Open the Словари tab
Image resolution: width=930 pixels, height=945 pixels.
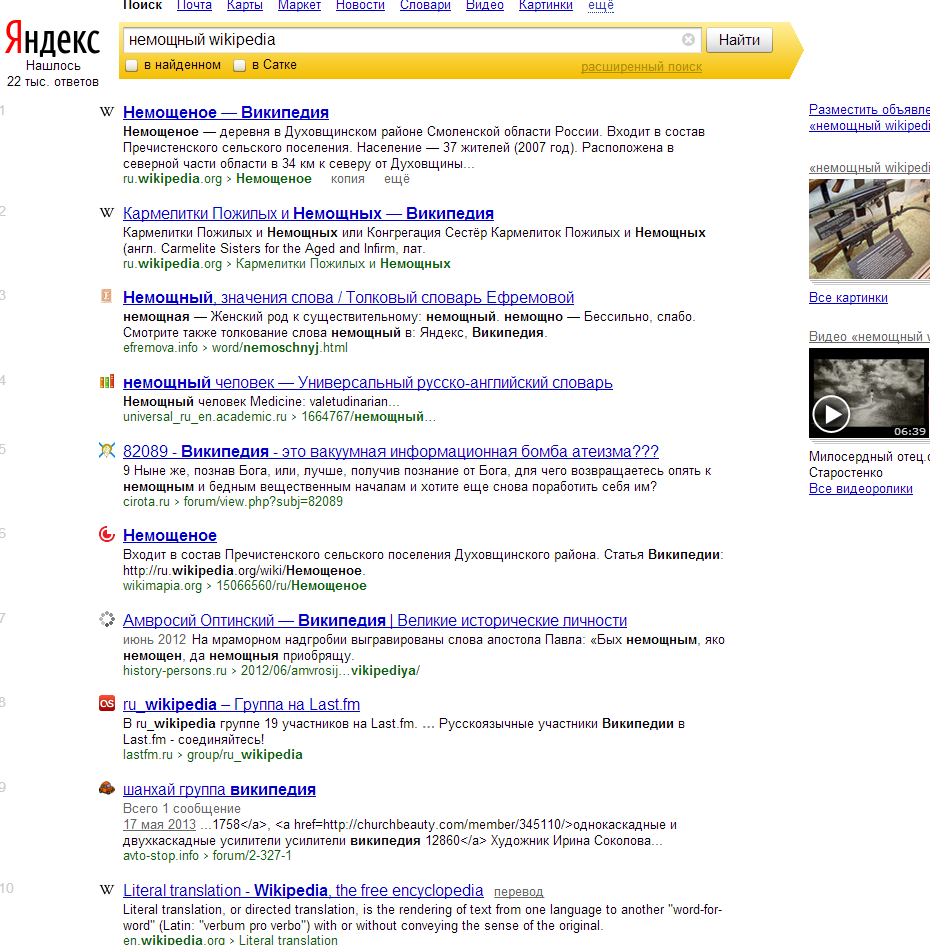point(425,5)
